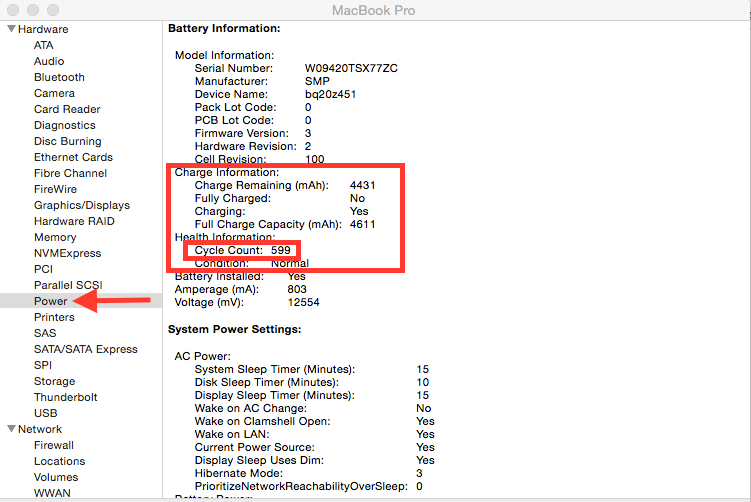This screenshot has width=751, height=502.
Task: Select ATA in the sidebar
Action: click(x=44, y=45)
